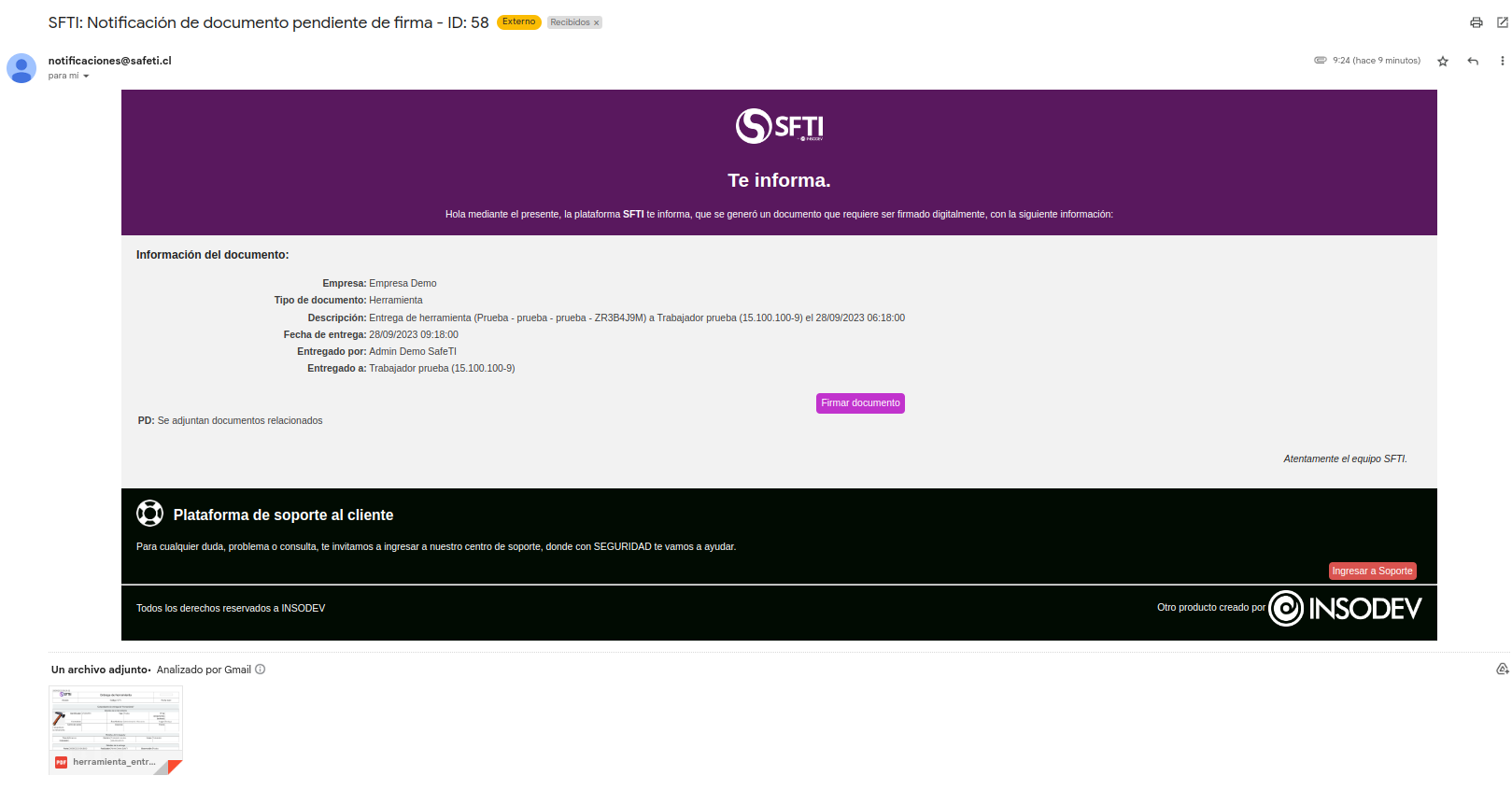Save all attachments to Drive icon

coord(1502,670)
